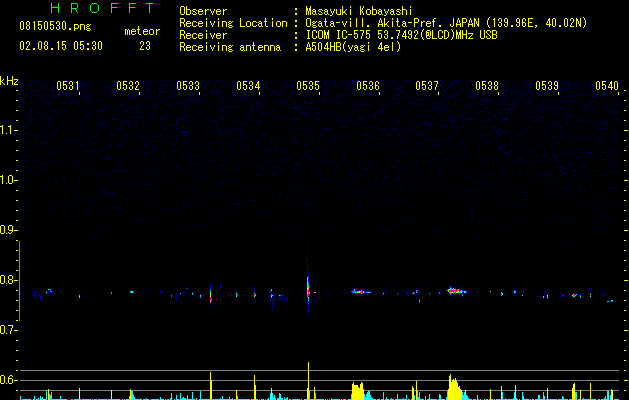Click the 0538 time marker
This screenshot has height=400, width=629.
click(x=487, y=86)
